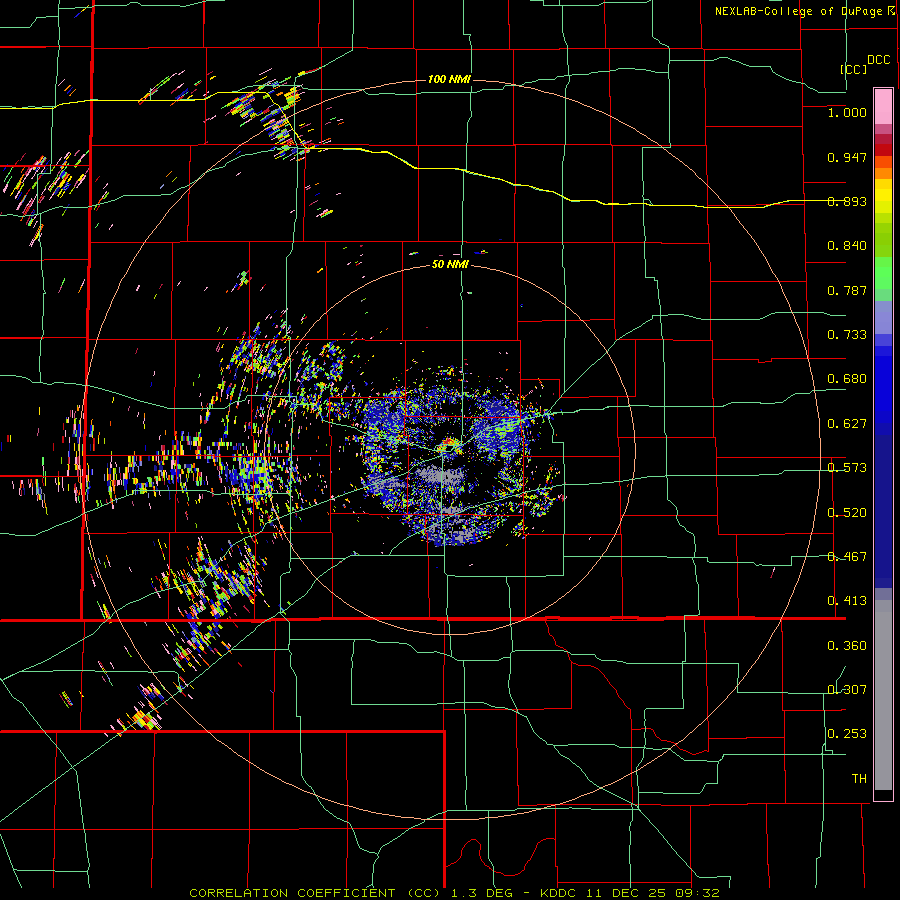
Task: Click the NEXLAB-College of DuPage credit text
Action: 801,11
